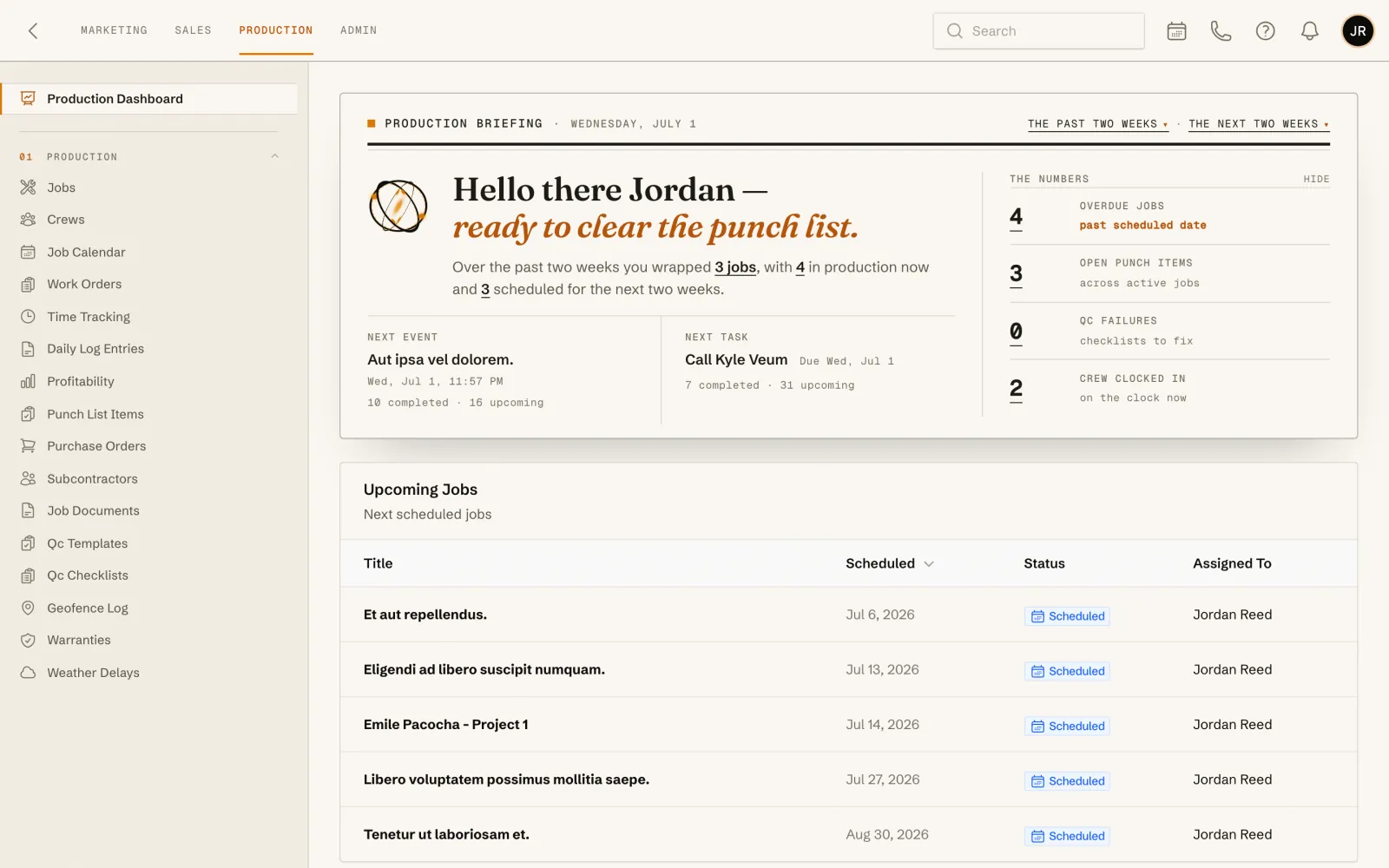Click the phone icon in the header
This screenshot has width=1389, height=868.
[x=1221, y=31]
